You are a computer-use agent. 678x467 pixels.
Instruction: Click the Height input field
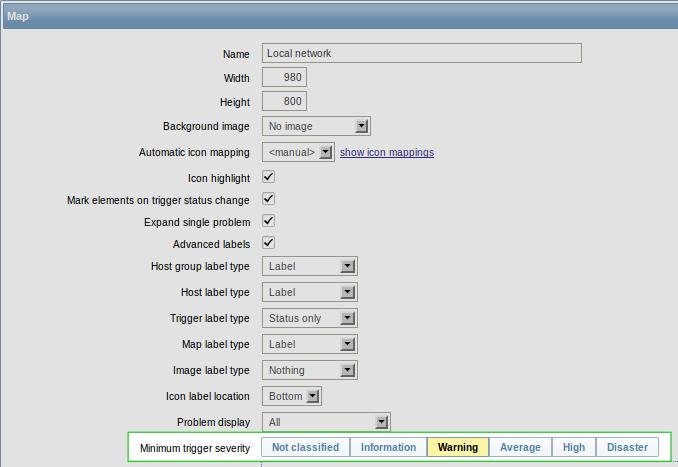click(284, 102)
